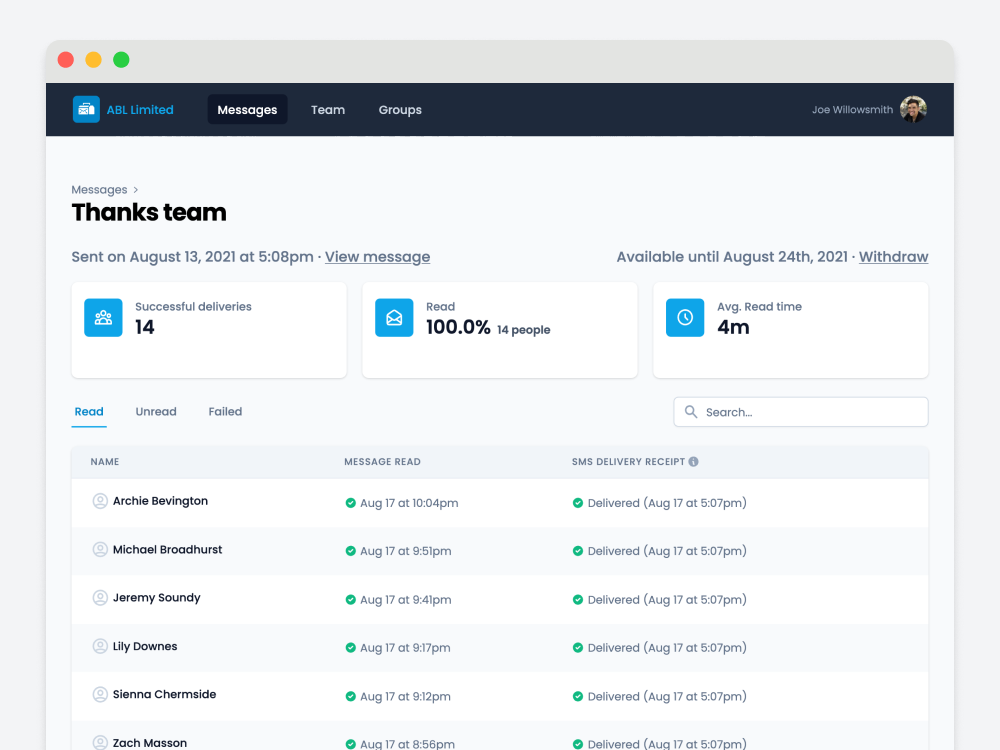Click the SMS Delivery Receipt info icon

pyautogui.click(x=693, y=462)
